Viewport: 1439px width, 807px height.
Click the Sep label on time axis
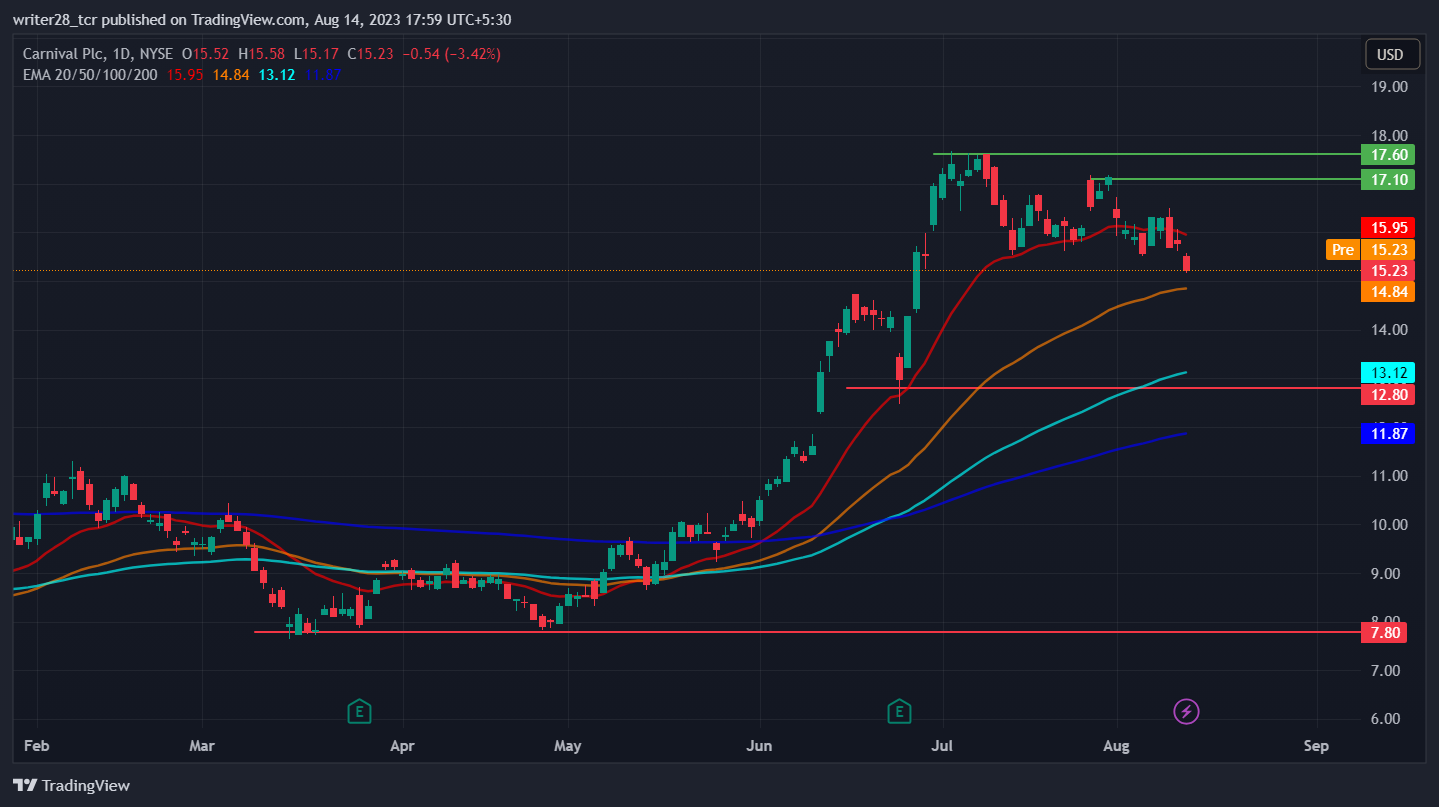coord(1316,745)
